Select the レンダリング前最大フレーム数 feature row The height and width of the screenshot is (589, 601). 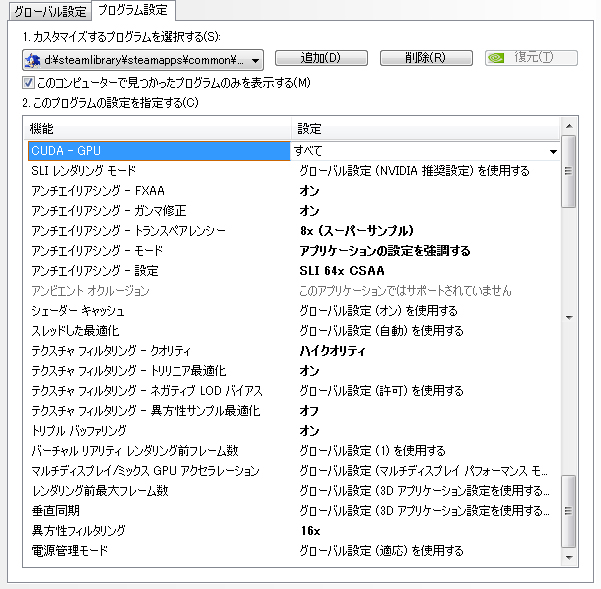(100, 491)
